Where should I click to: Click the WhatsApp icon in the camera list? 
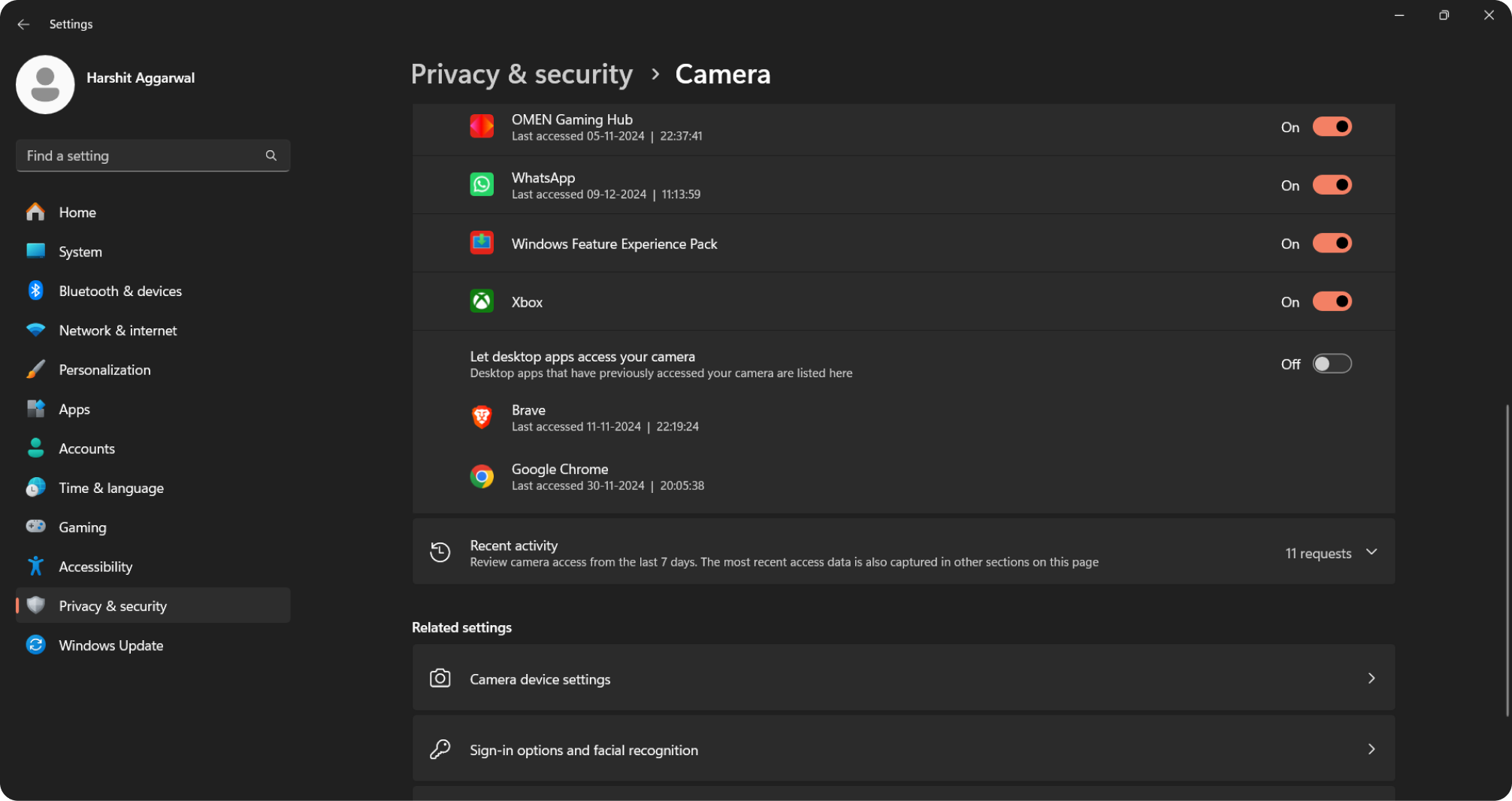tap(482, 184)
